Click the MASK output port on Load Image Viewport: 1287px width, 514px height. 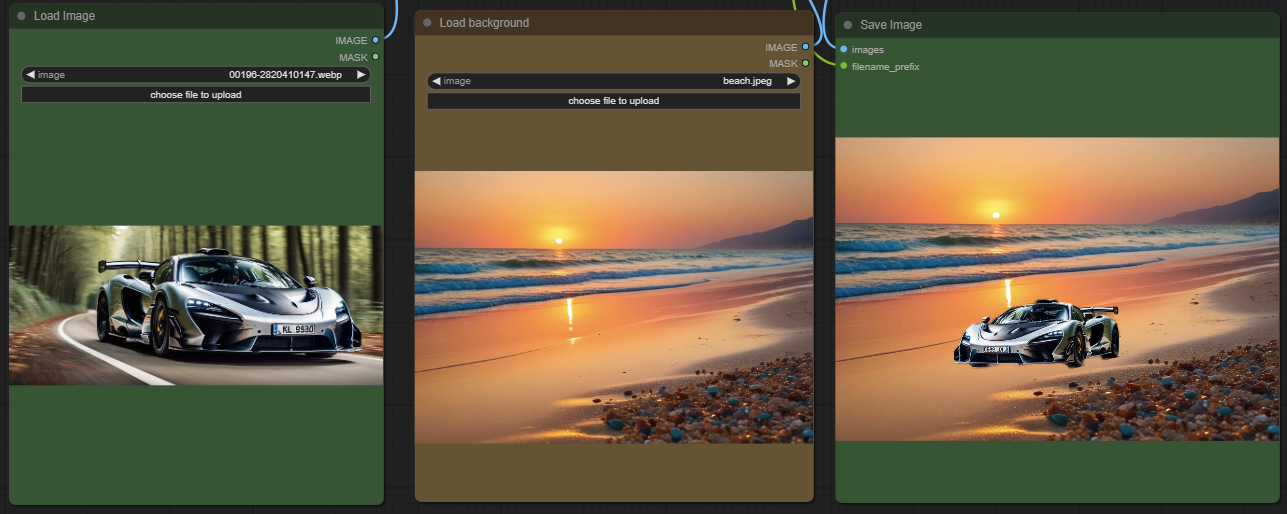375,57
